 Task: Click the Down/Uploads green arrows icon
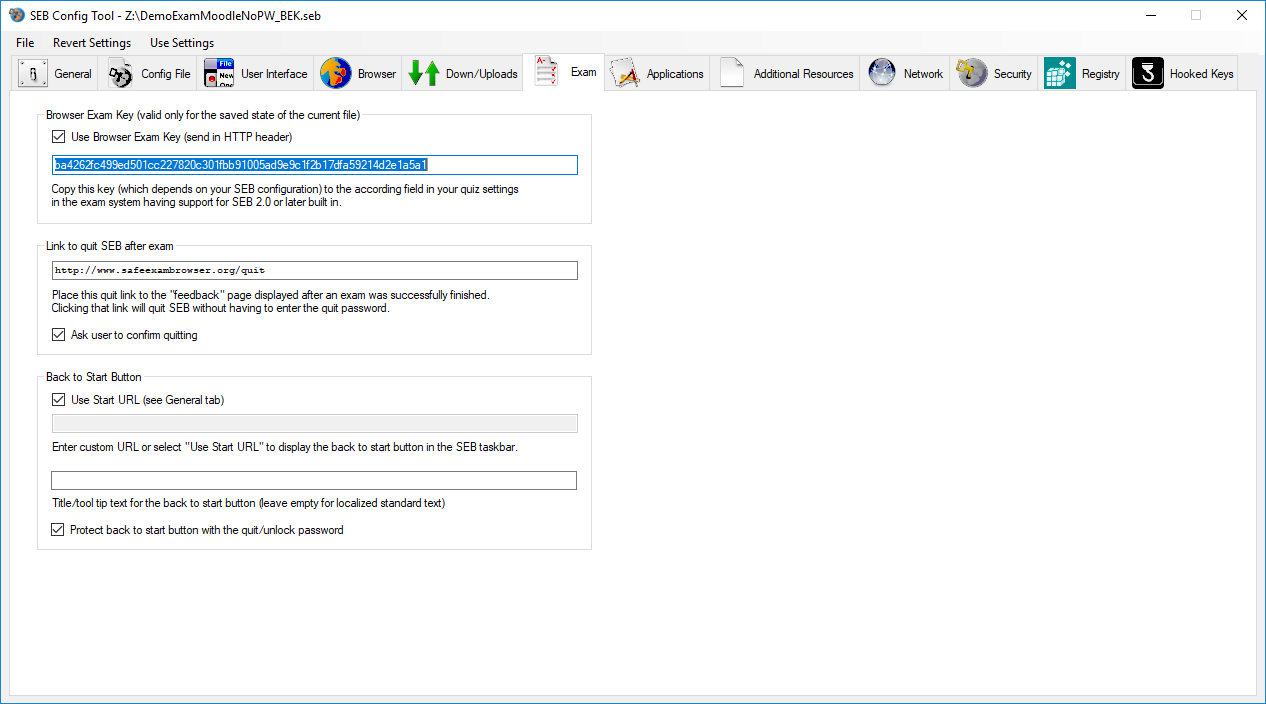pyautogui.click(x=424, y=74)
